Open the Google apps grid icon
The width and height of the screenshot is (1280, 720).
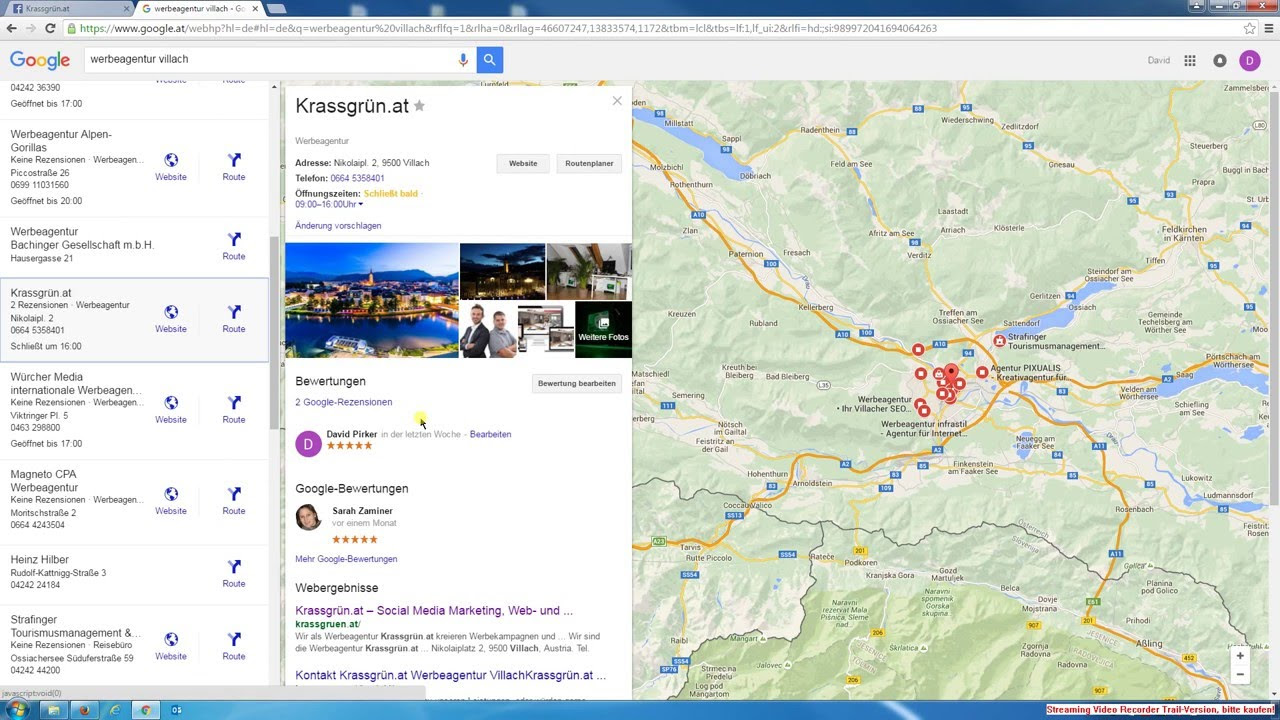pyautogui.click(x=1190, y=60)
